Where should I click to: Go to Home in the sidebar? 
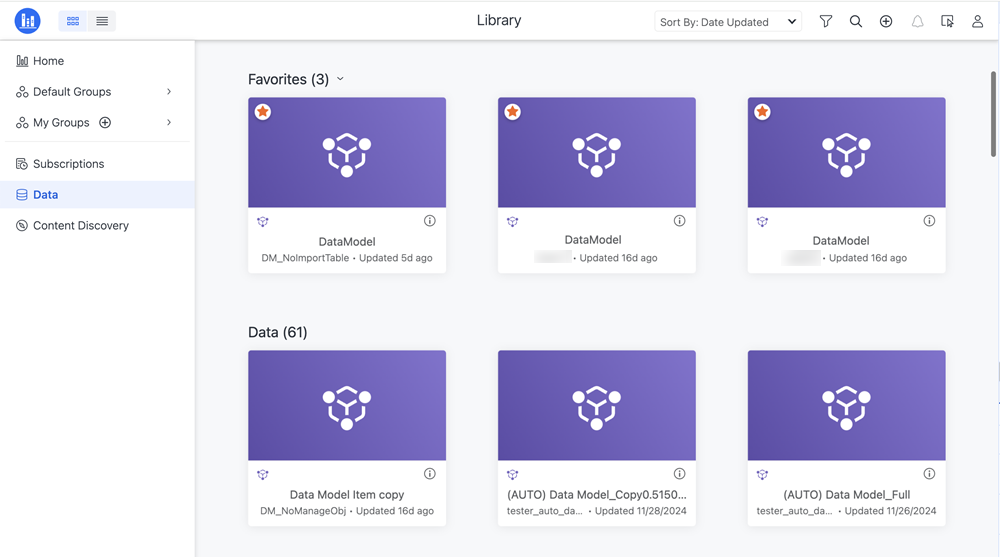[48, 61]
